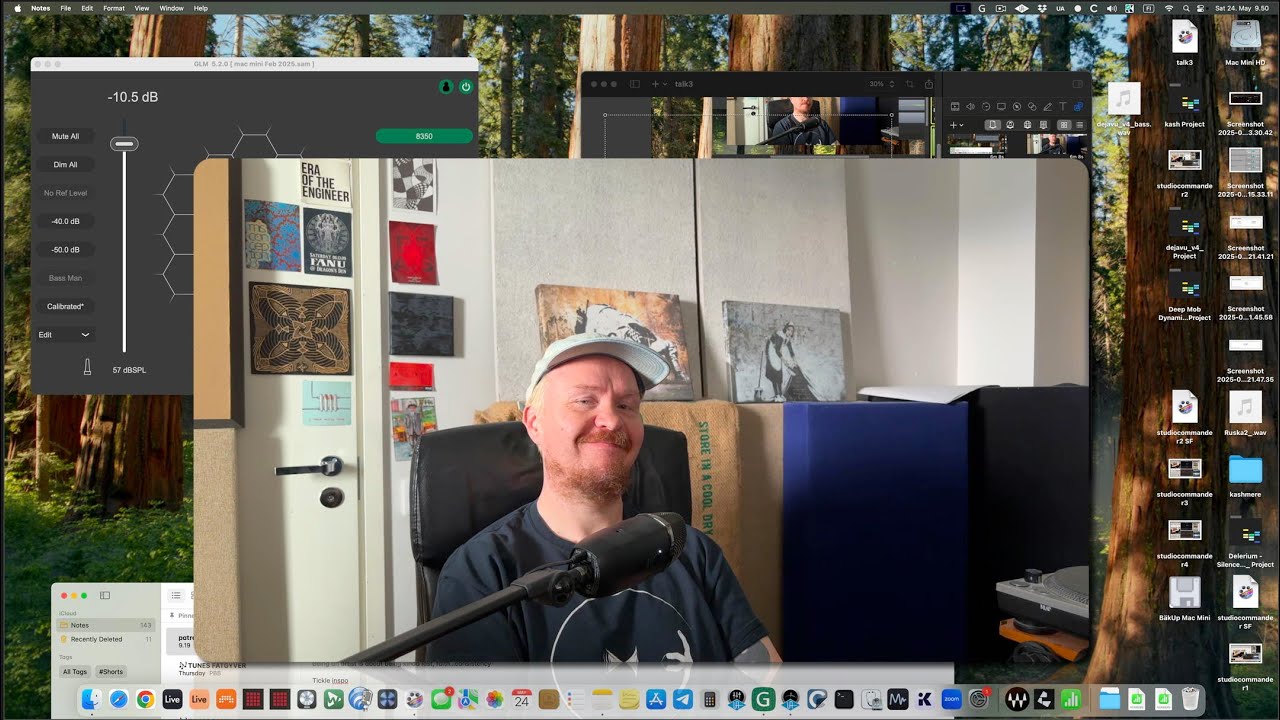
Task: Click the GLM volume fader handle
Action: pos(124,144)
